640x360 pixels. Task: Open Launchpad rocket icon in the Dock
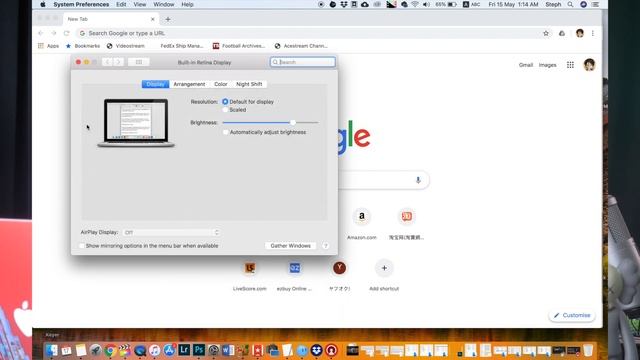click(96, 350)
